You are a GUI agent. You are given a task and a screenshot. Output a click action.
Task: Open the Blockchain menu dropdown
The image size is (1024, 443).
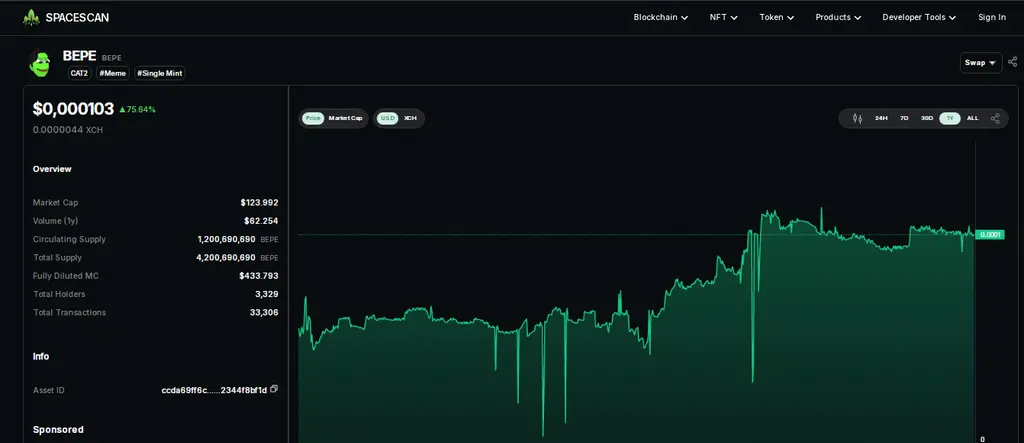coord(660,18)
